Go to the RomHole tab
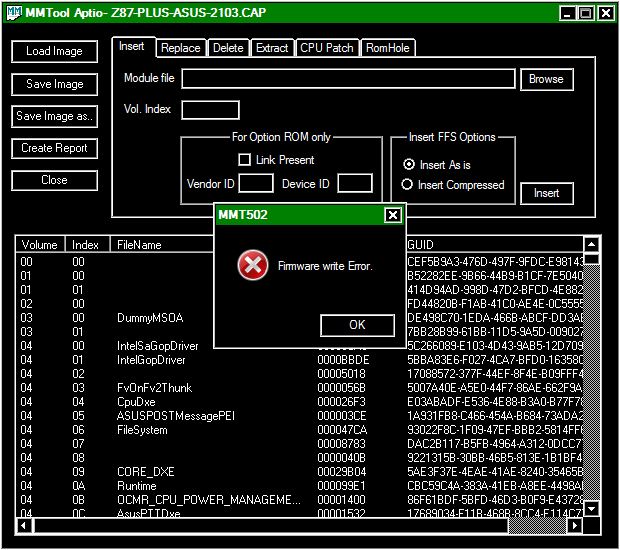The height and width of the screenshot is (550, 620). pos(388,48)
